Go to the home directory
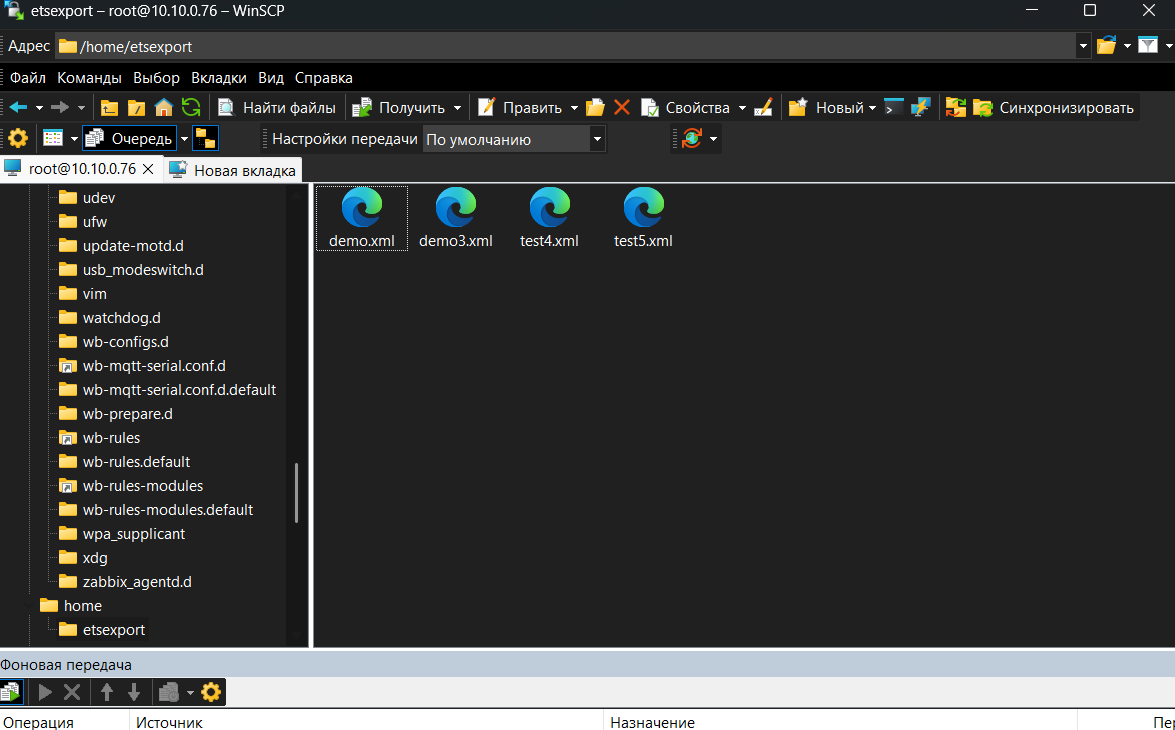Screen dimensions: 1175x730 click(x=163, y=108)
